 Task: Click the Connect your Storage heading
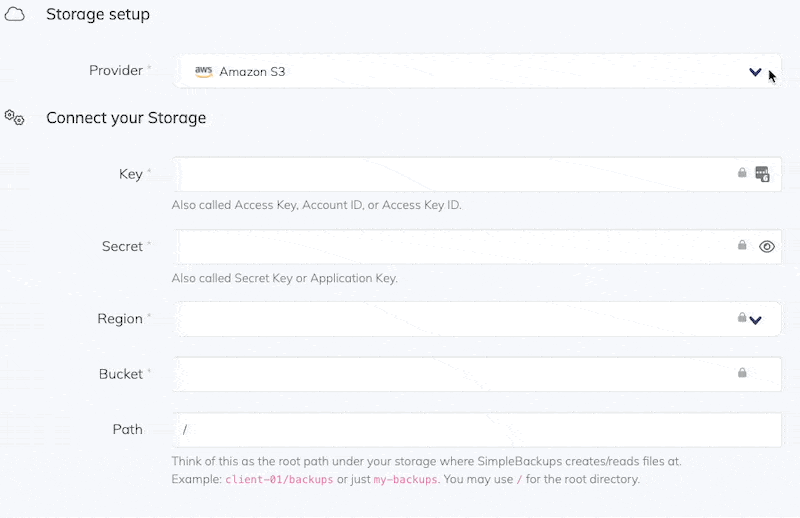126,118
